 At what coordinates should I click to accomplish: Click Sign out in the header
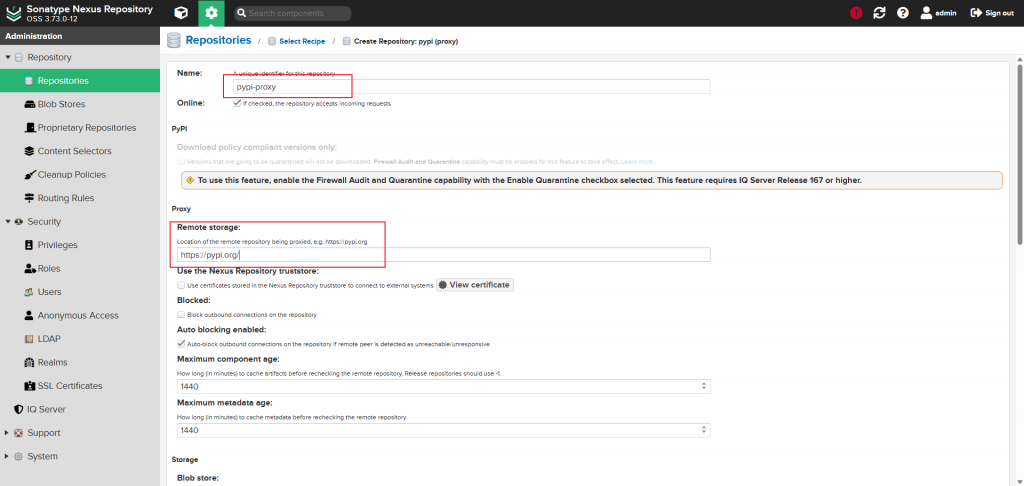(x=992, y=13)
